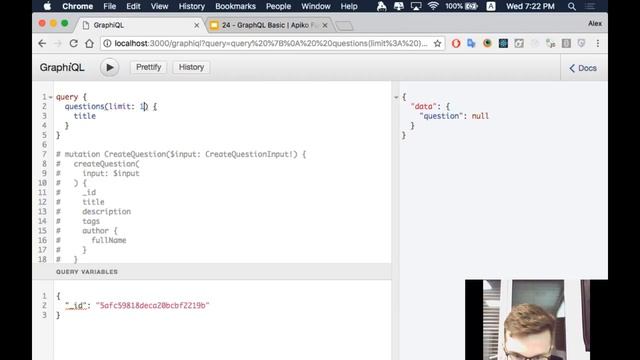Viewport: 640px width, 360px height.
Task: Click the red Opera-style extension icon
Action: tap(456, 43)
